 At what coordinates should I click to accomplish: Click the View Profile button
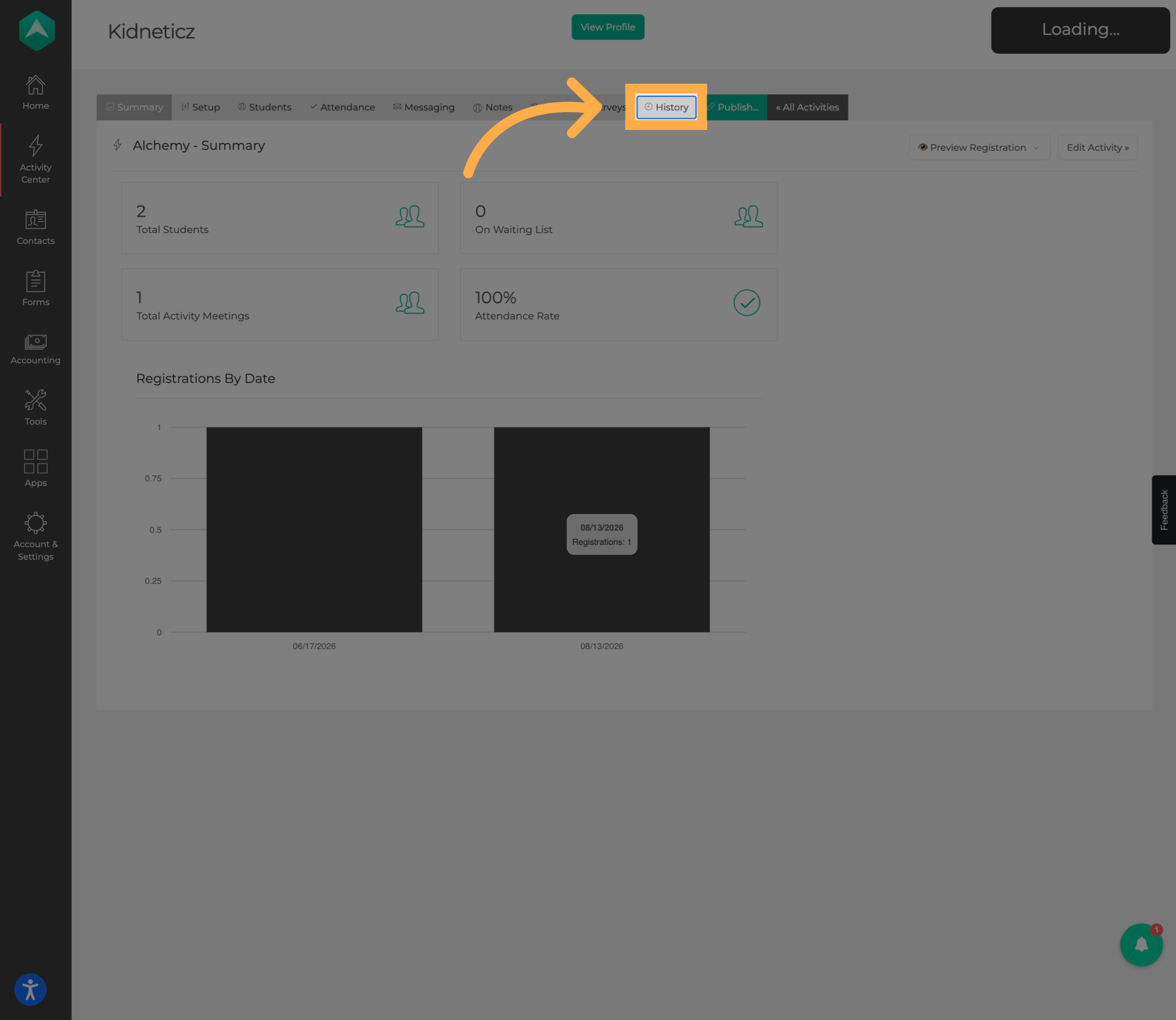tap(607, 27)
